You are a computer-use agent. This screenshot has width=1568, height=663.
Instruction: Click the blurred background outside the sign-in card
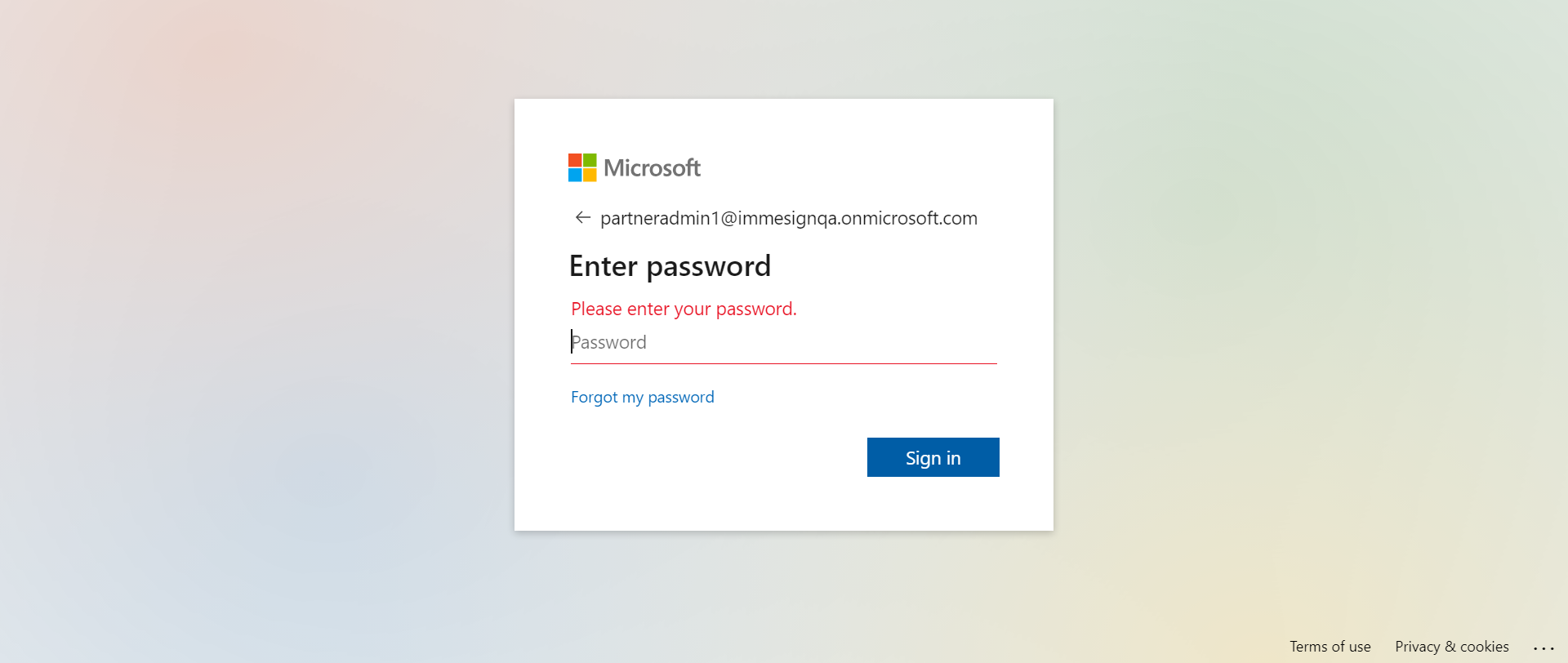[245, 327]
